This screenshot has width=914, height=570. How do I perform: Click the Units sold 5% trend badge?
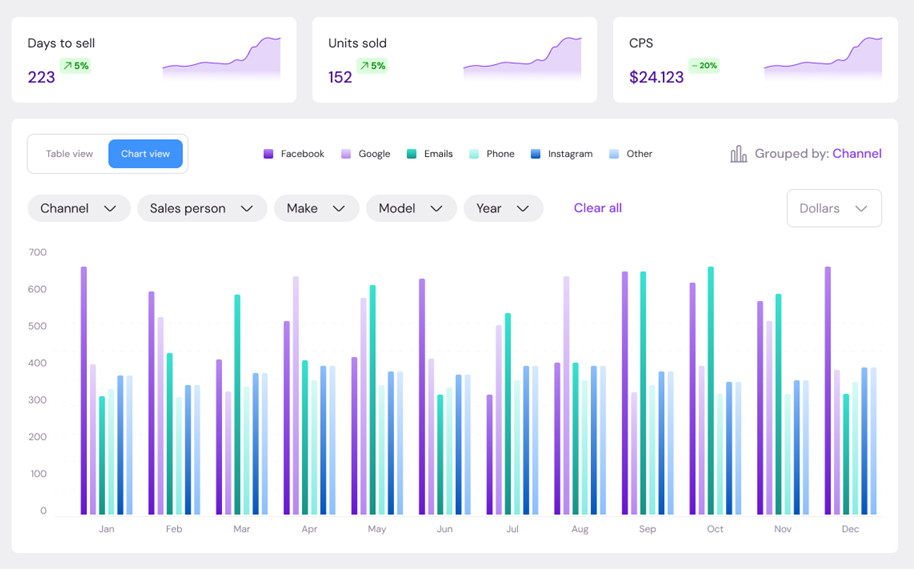pos(372,66)
